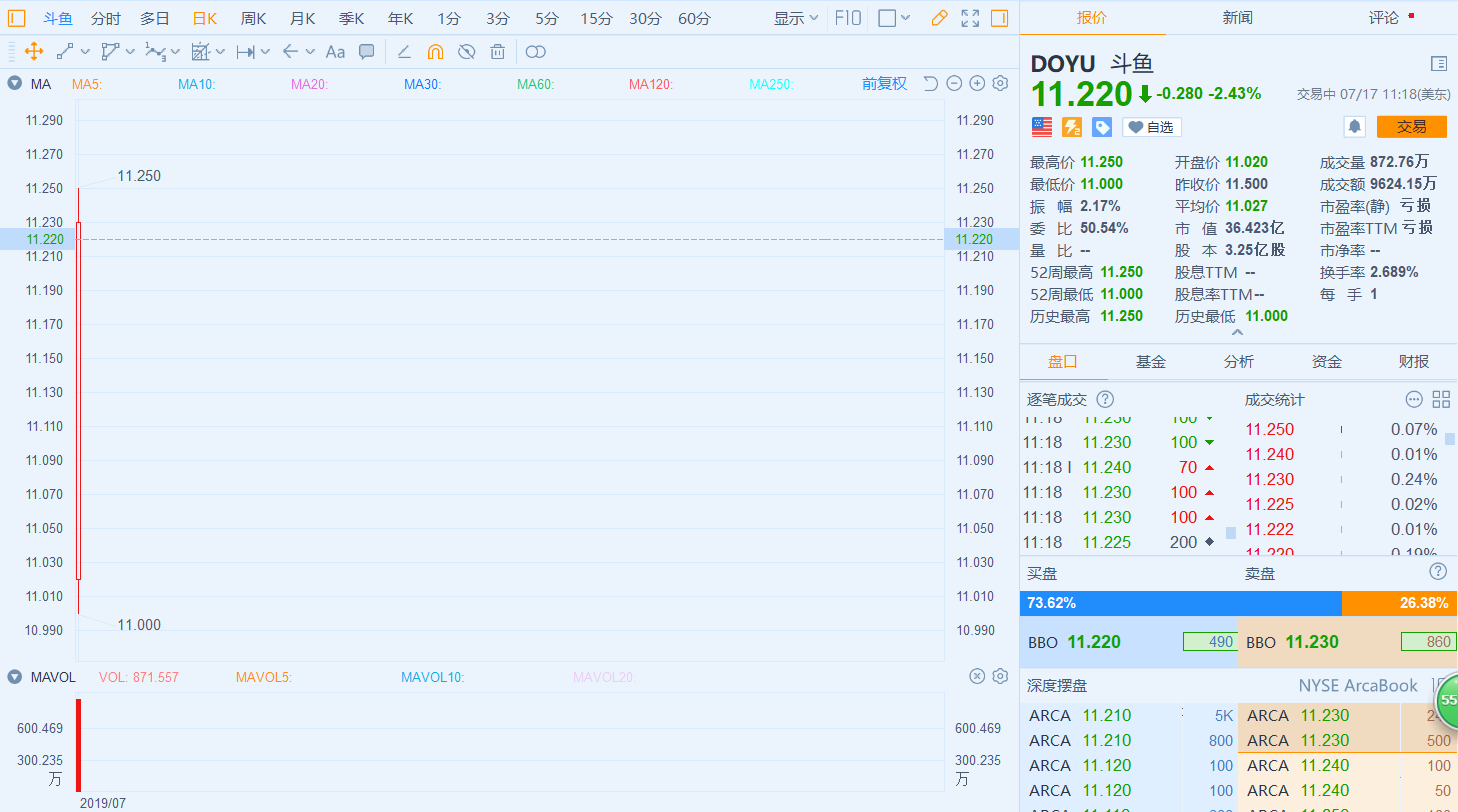Reset chart with undo arrow icon
Viewport: 1458px width, 812px height.
pyautogui.click(x=930, y=84)
